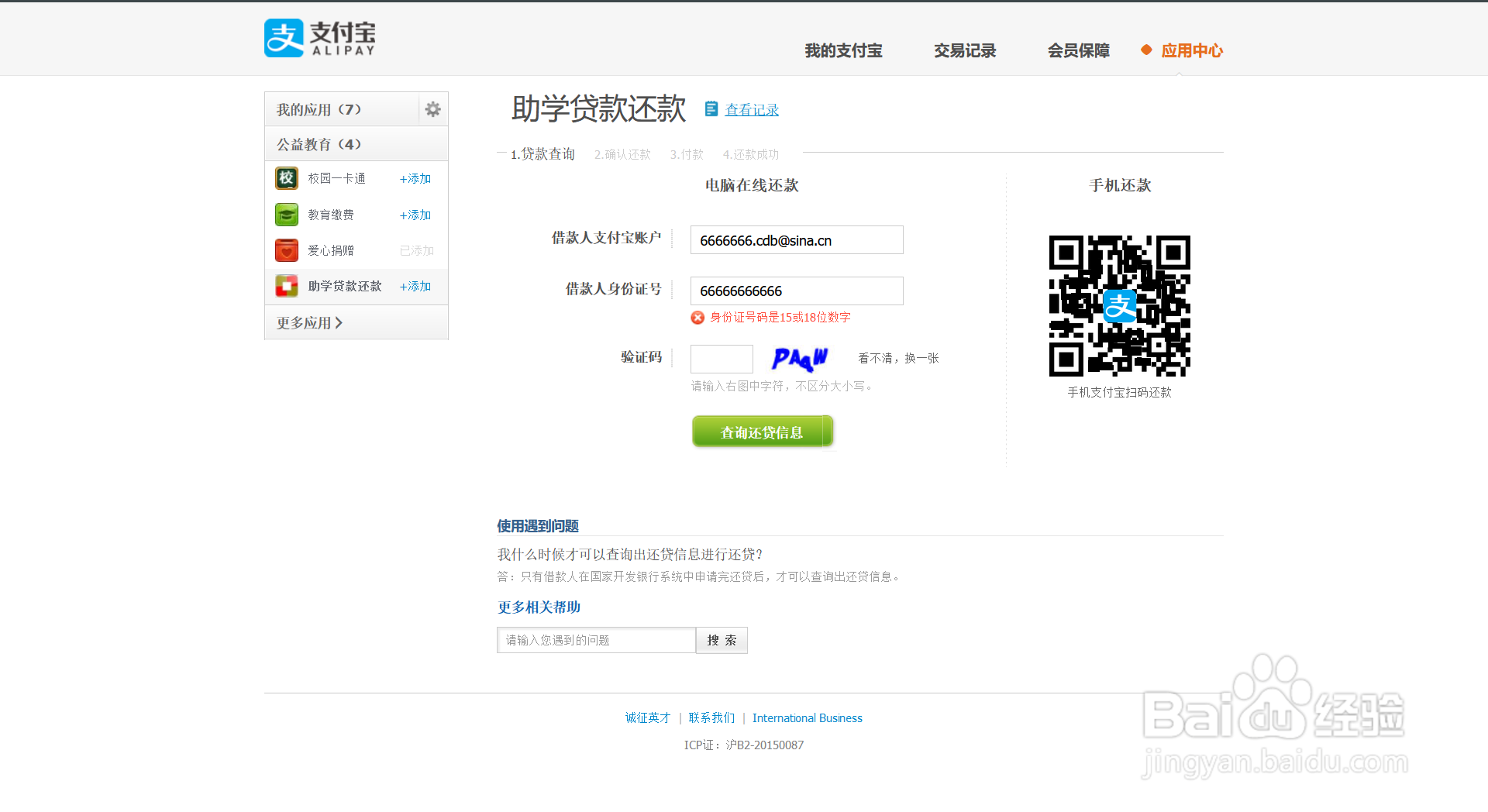Click the 搜 索 button
1488x812 pixels.
(722, 640)
